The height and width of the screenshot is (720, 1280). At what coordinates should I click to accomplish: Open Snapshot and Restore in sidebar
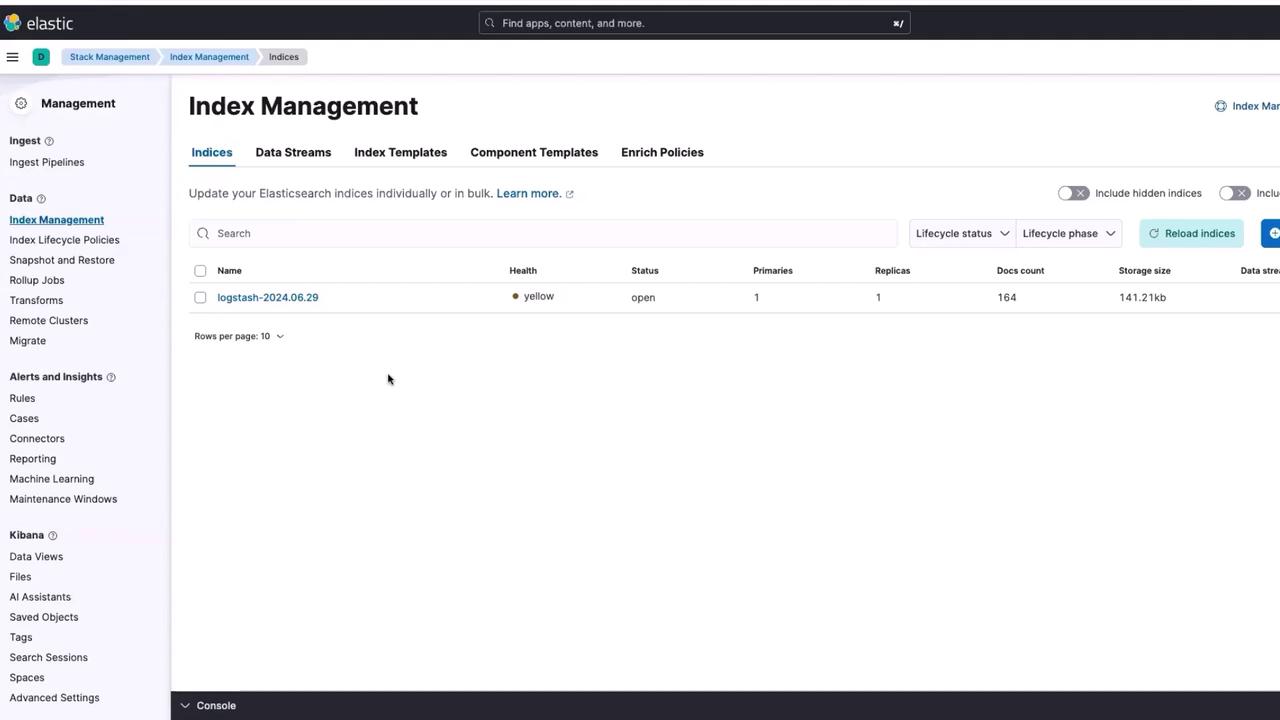[62, 260]
